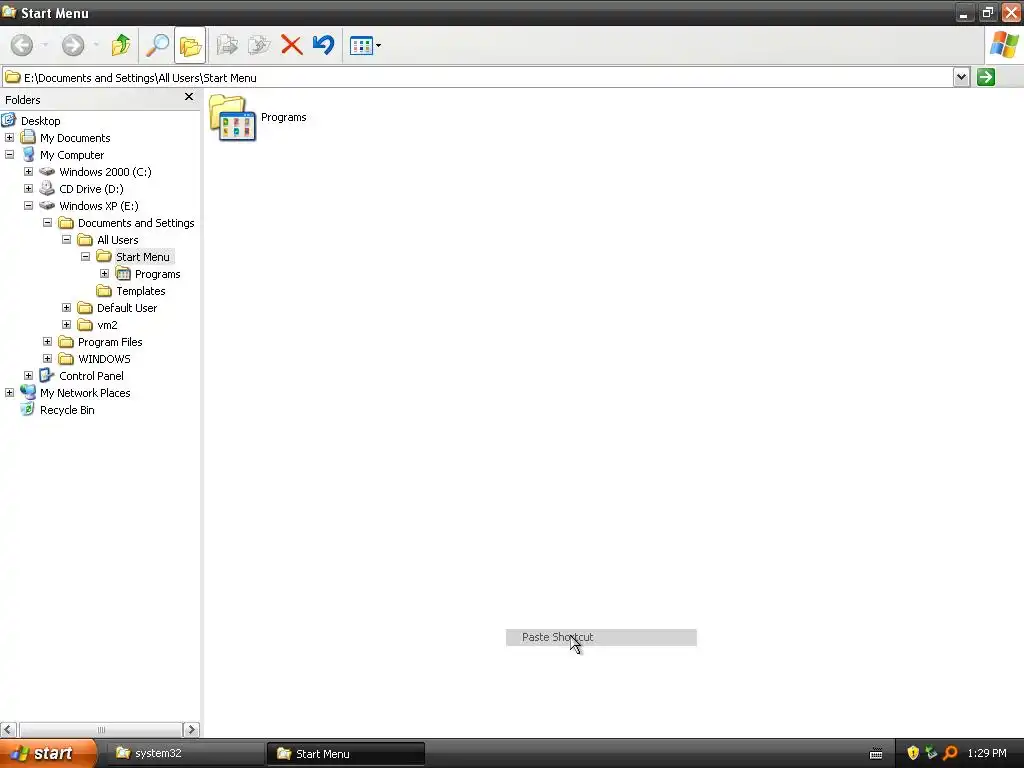The image size is (1024, 768).
Task: Select Recycle Bin in tree
Action: (x=67, y=409)
